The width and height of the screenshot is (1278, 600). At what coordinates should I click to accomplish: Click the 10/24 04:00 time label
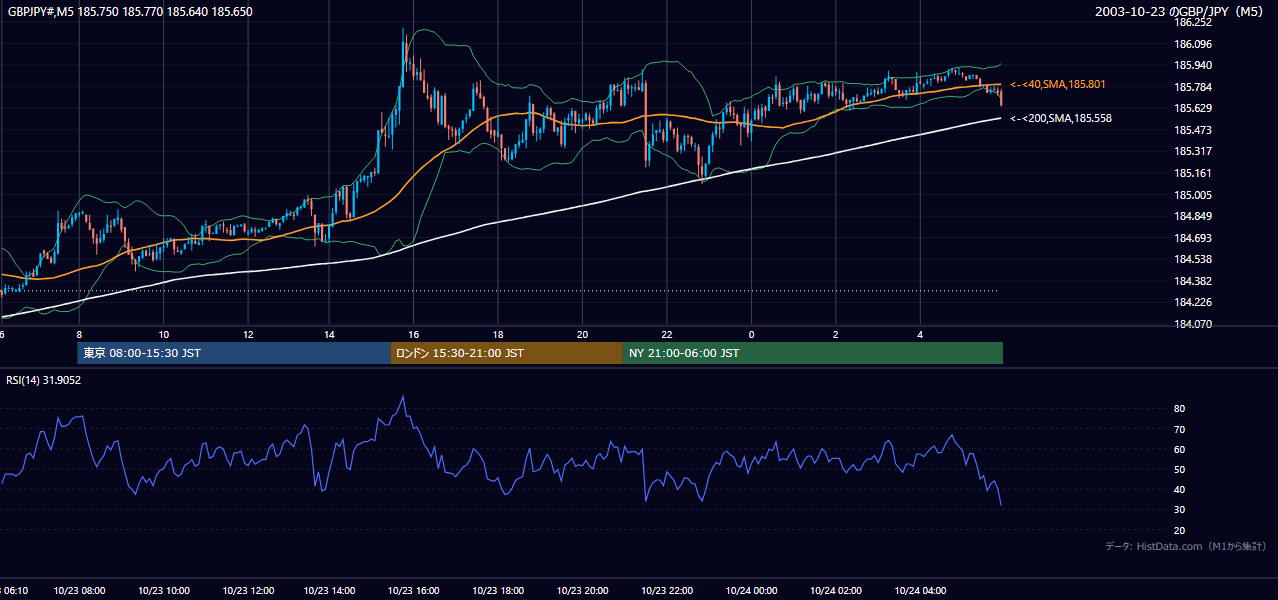pyautogui.click(x=920, y=591)
